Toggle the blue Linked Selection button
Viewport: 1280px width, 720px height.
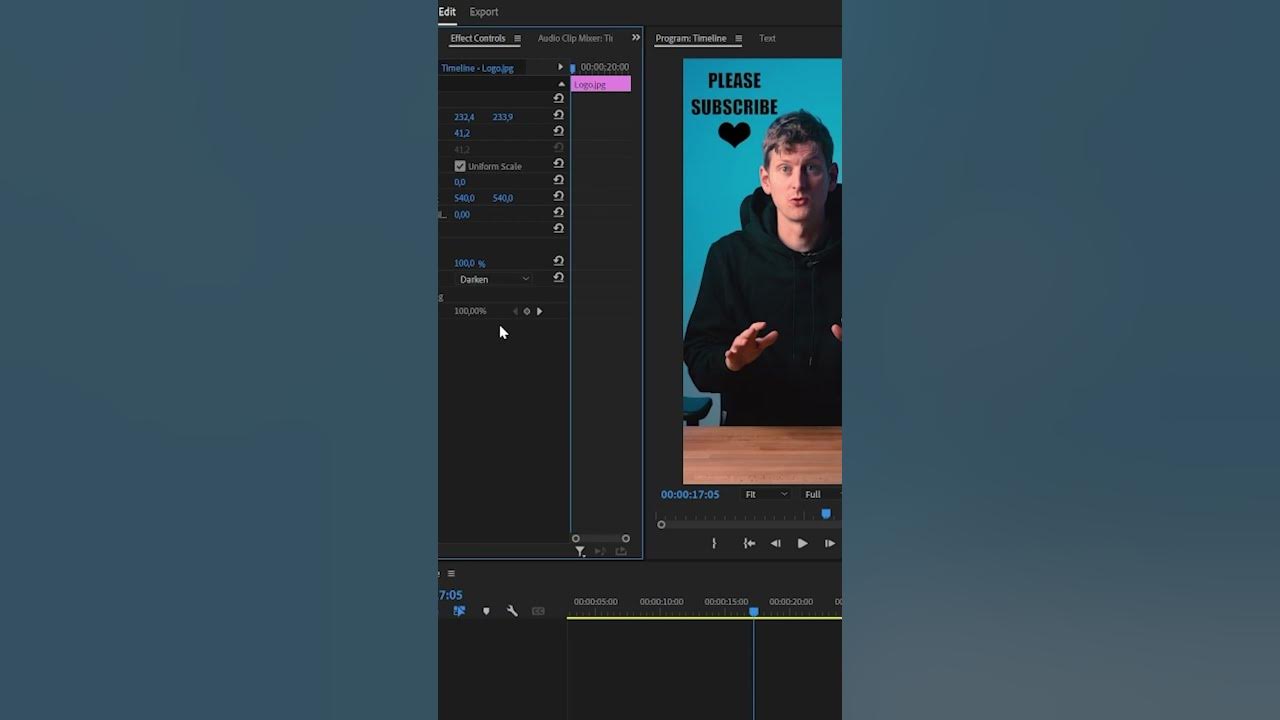coord(459,611)
